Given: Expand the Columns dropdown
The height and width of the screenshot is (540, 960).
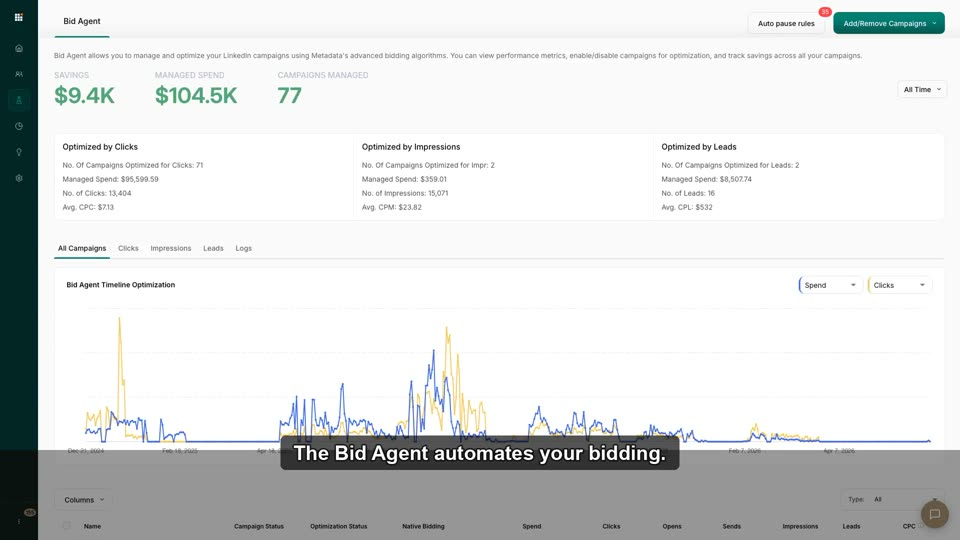Looking at the screenshot, I should [84, 500].
